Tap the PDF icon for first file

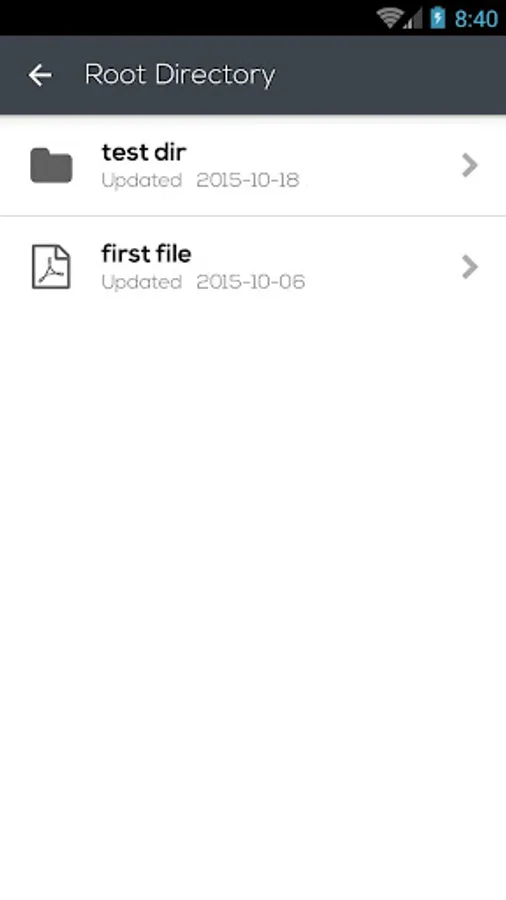pos(51,267)
